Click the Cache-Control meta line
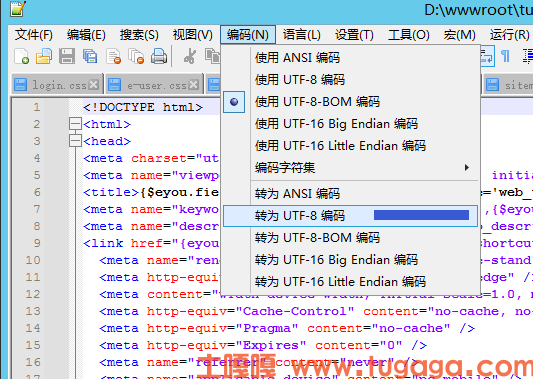Viewport: 533px width, 379px height. [x=316, y=311]
